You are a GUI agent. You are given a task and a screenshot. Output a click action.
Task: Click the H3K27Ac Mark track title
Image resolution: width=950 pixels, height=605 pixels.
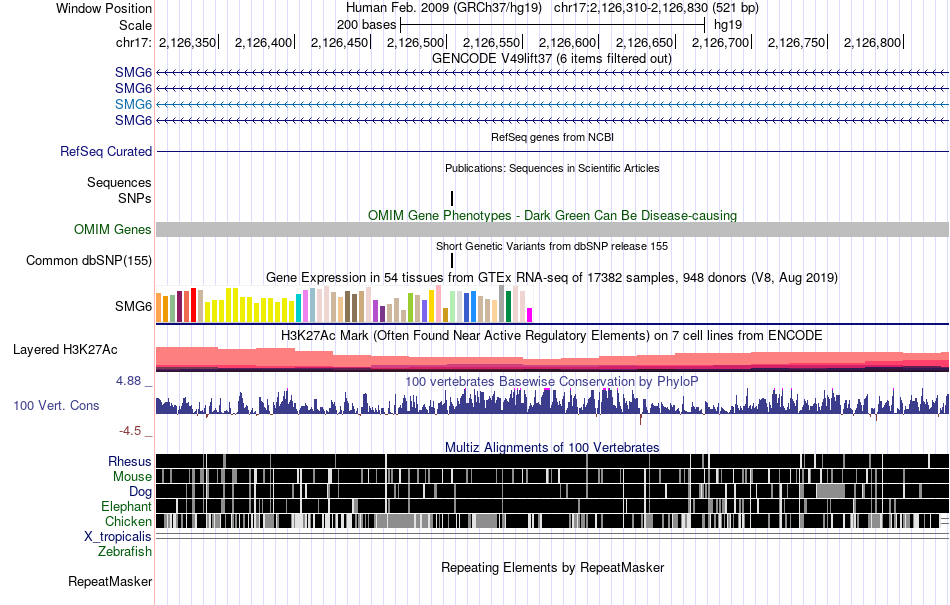tap(551, 336)
